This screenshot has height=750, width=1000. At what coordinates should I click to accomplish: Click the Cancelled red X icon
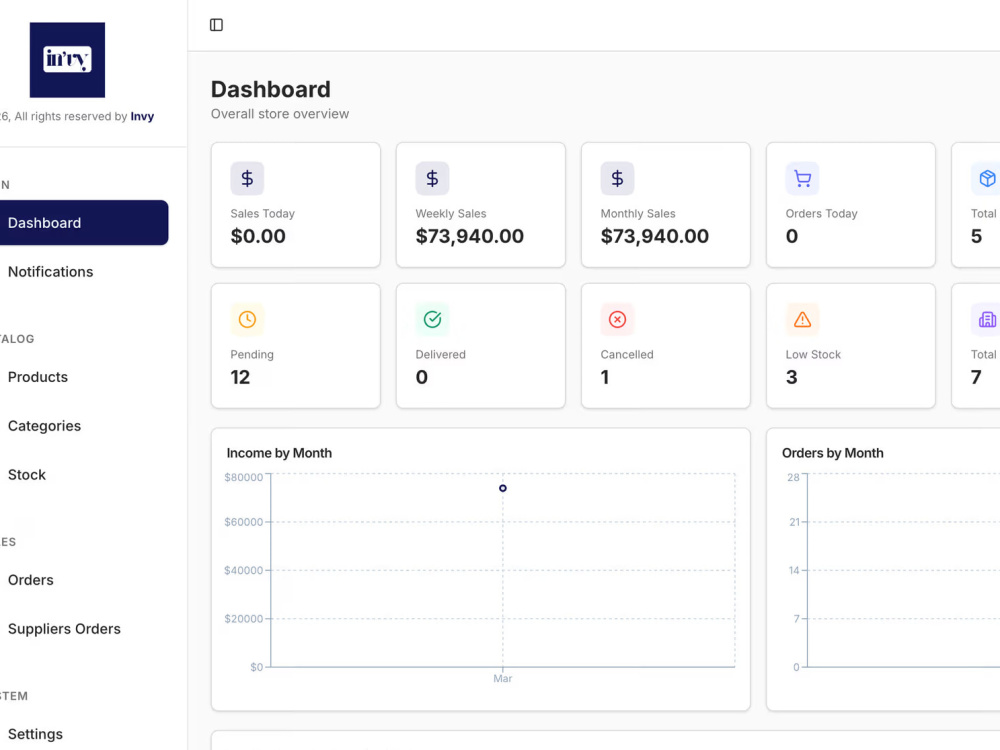617,320
